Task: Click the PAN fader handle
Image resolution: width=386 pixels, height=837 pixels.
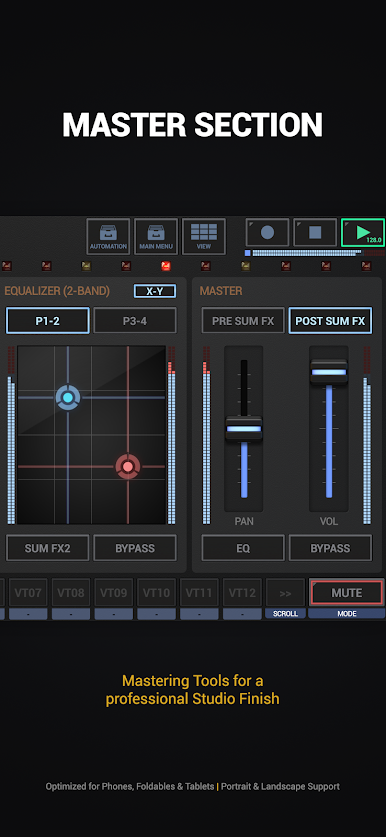Action: coord(244,428)
